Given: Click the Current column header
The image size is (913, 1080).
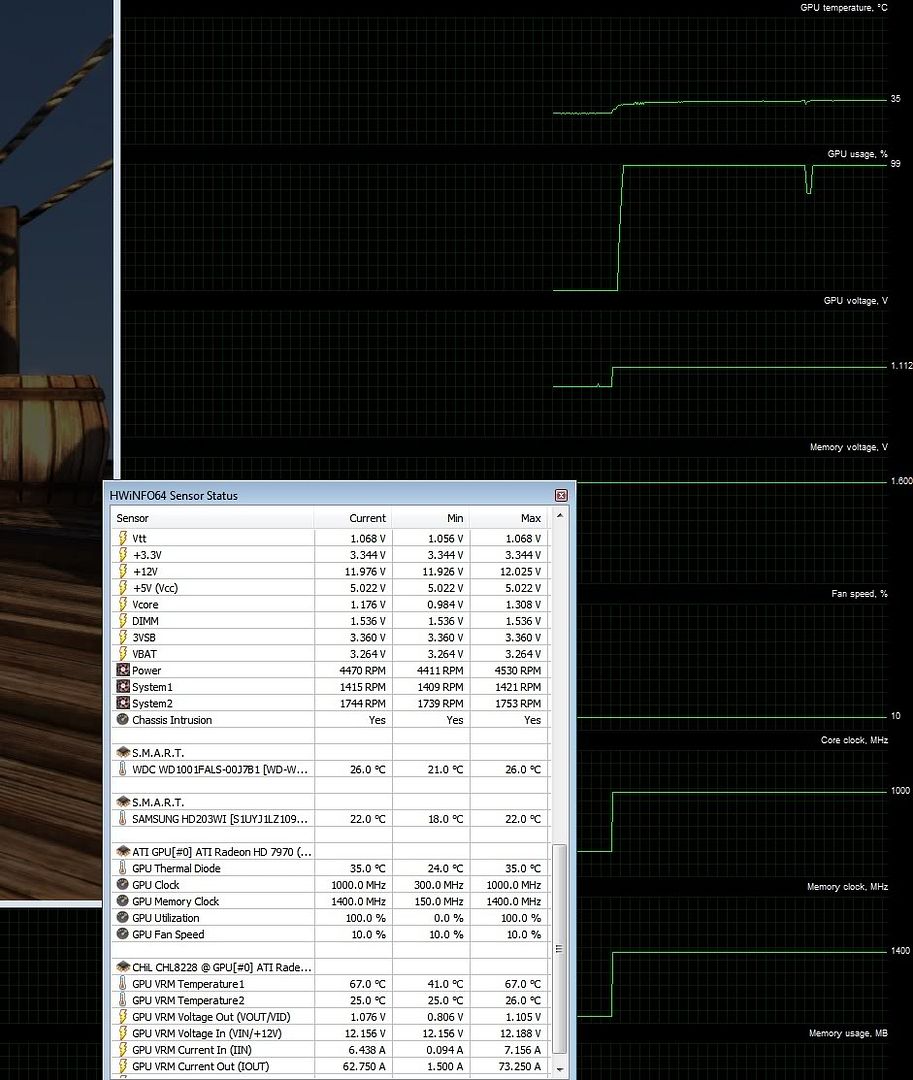Looking at the screenshot, I should click(354, 518).
